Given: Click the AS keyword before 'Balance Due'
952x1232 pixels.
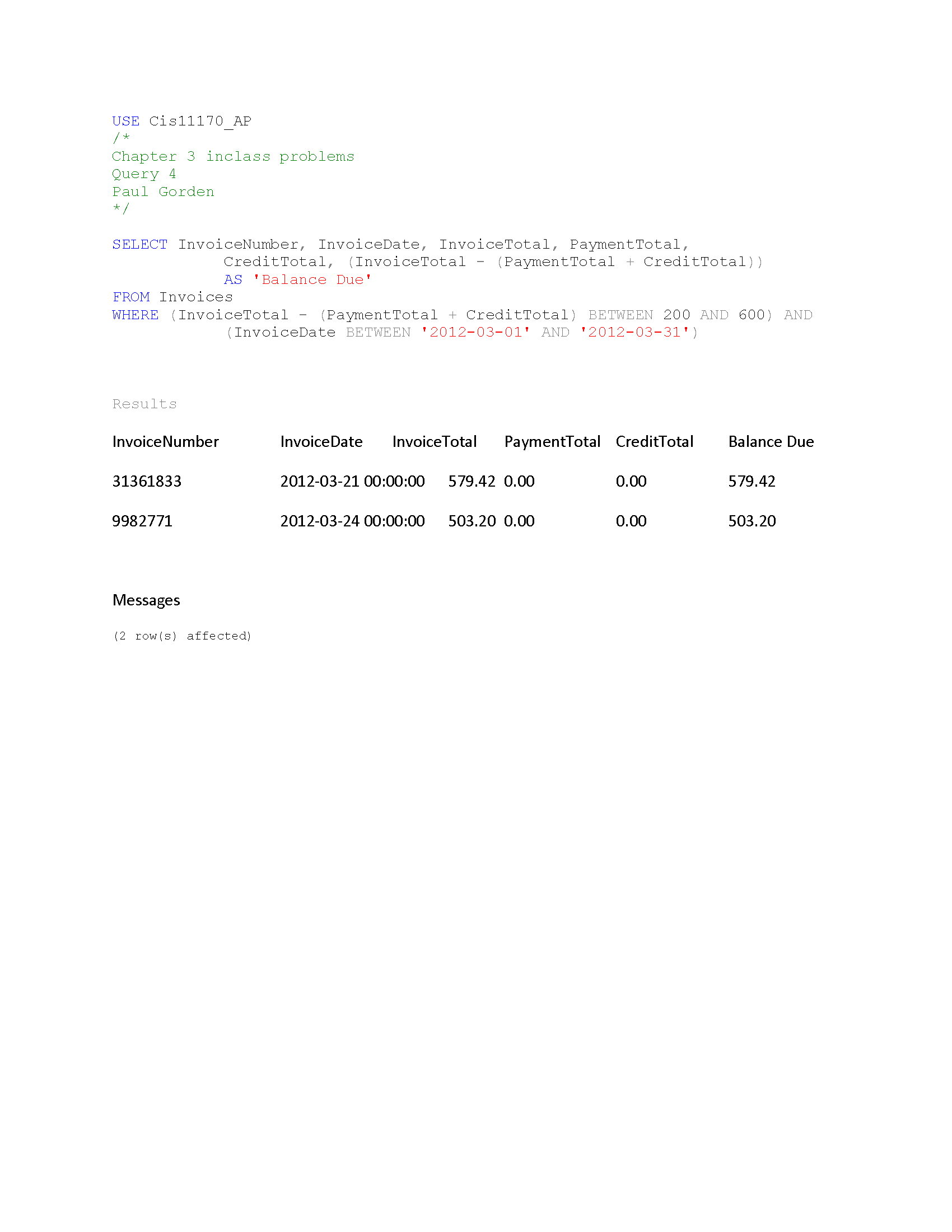Looking at the screenshot, I should [x=233, y=280].
